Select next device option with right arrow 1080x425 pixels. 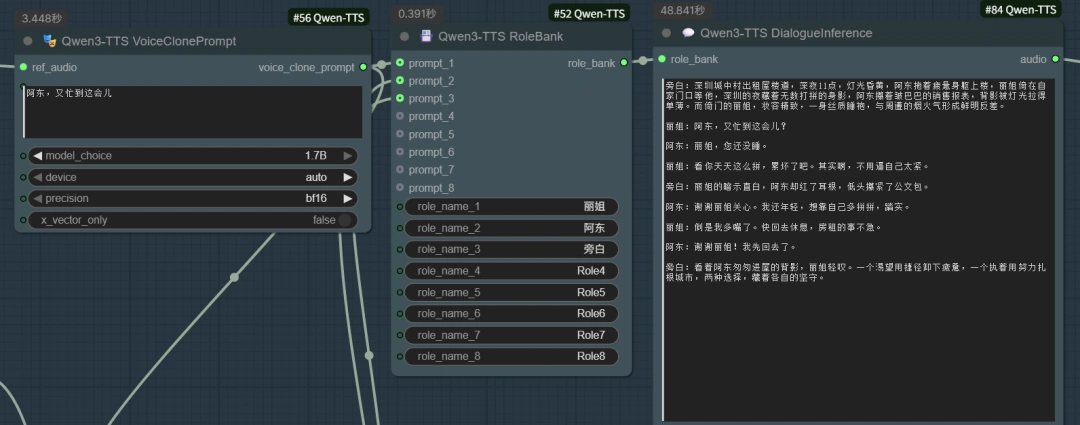coord(348,177)
